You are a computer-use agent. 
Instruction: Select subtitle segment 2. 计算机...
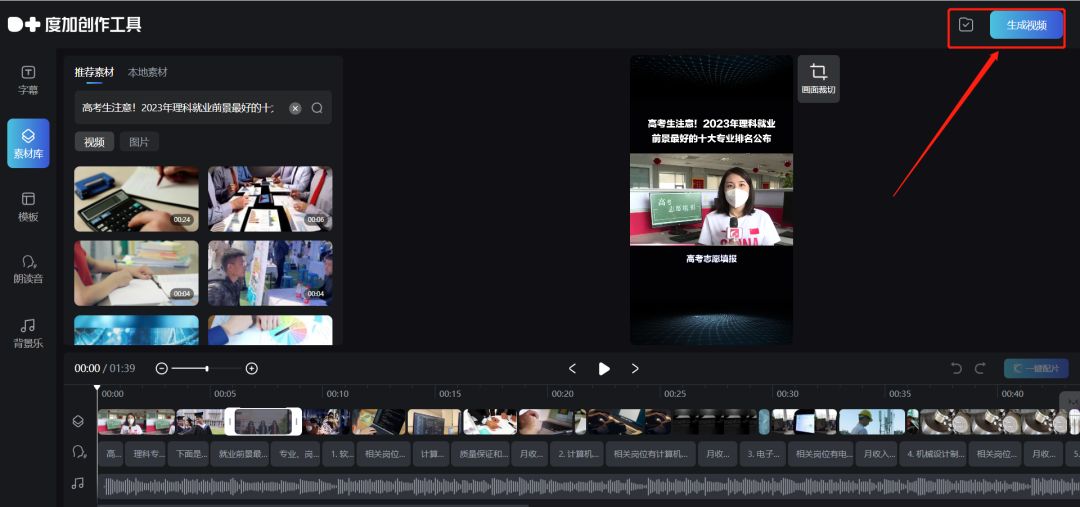point(577,454)
